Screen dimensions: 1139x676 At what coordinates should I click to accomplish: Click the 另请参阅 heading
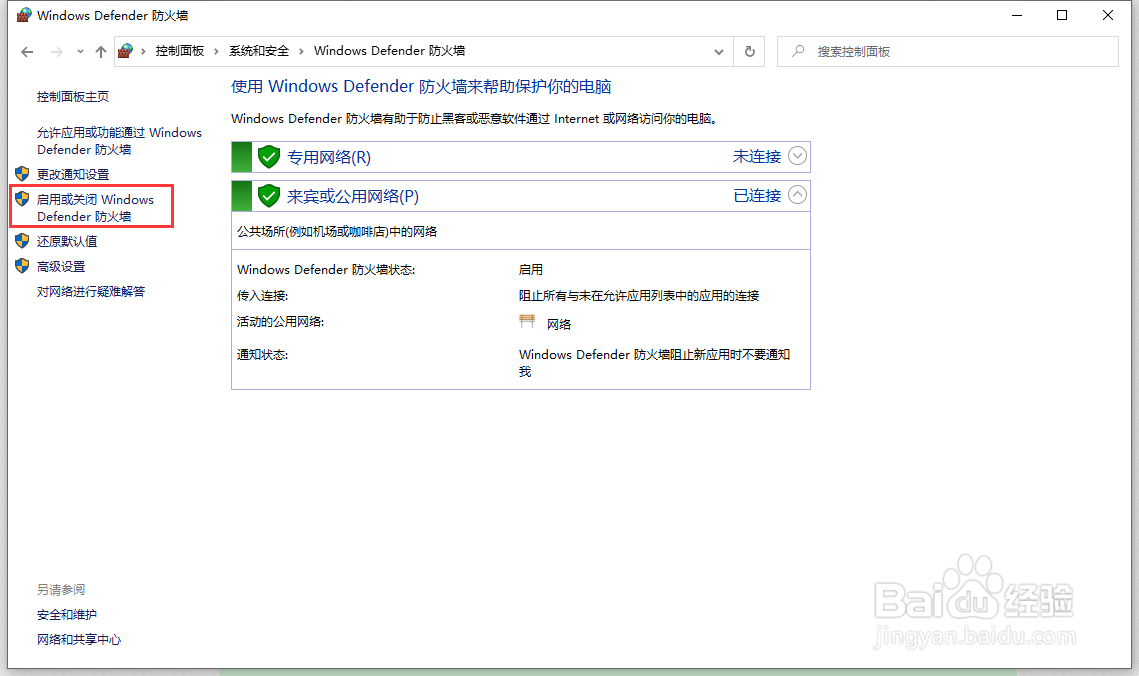click(61, 590)
